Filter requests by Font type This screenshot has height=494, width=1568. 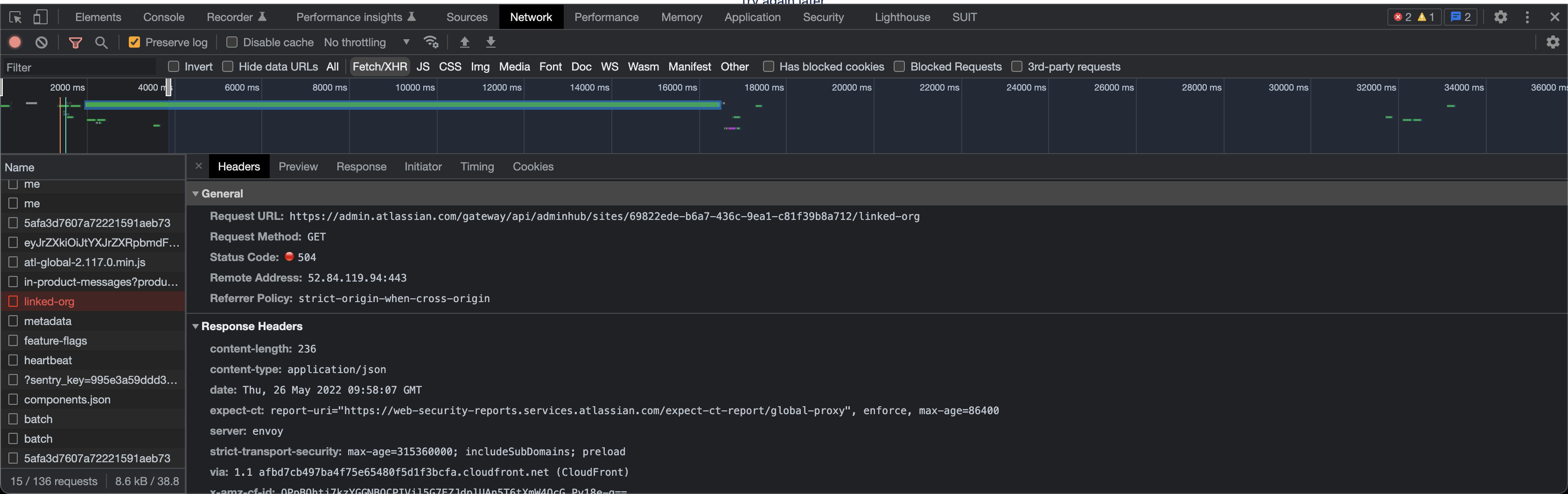550,66
